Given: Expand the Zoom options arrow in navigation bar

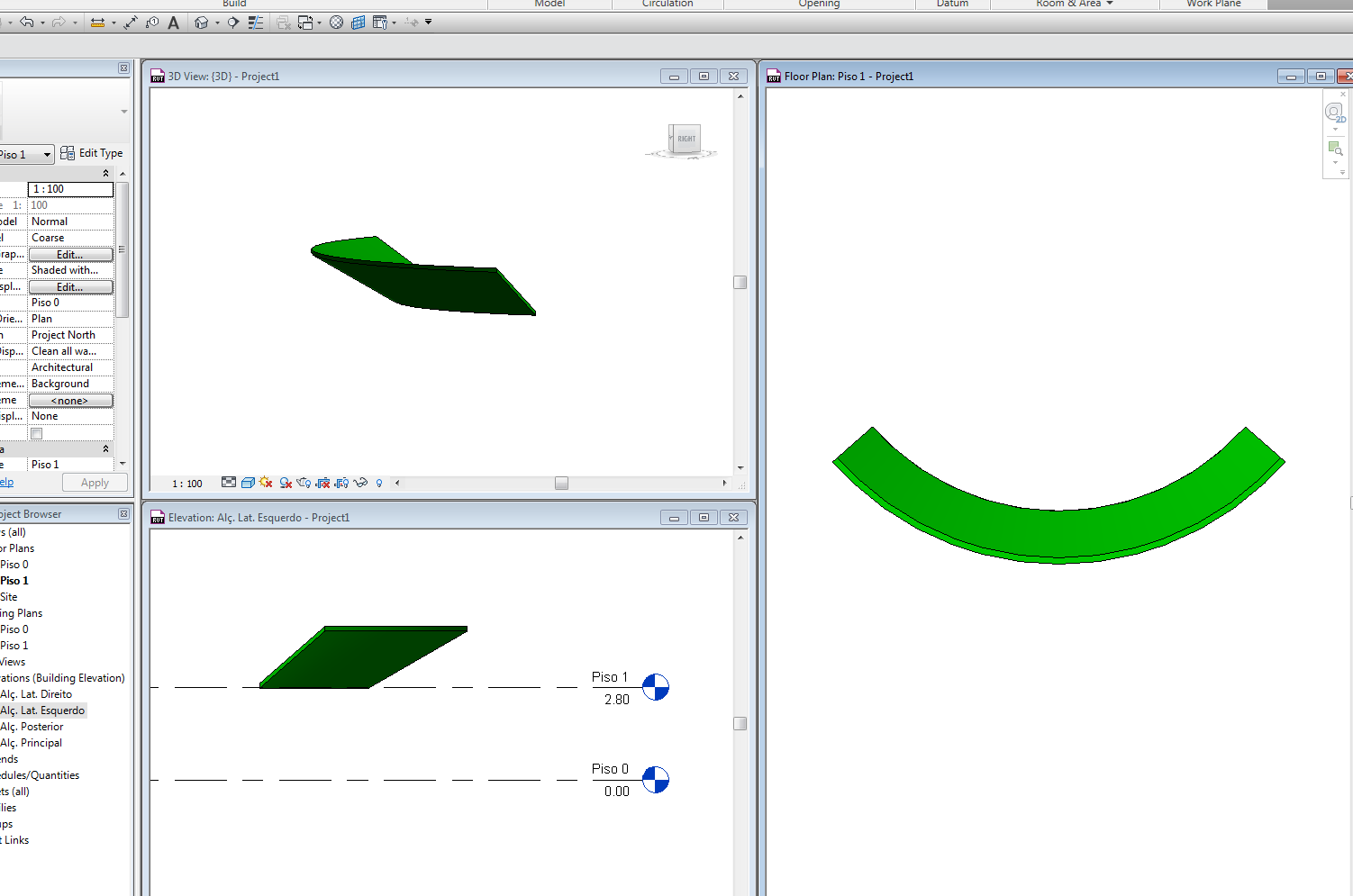Looking at the screenshot, I should tap(1335, 163).
